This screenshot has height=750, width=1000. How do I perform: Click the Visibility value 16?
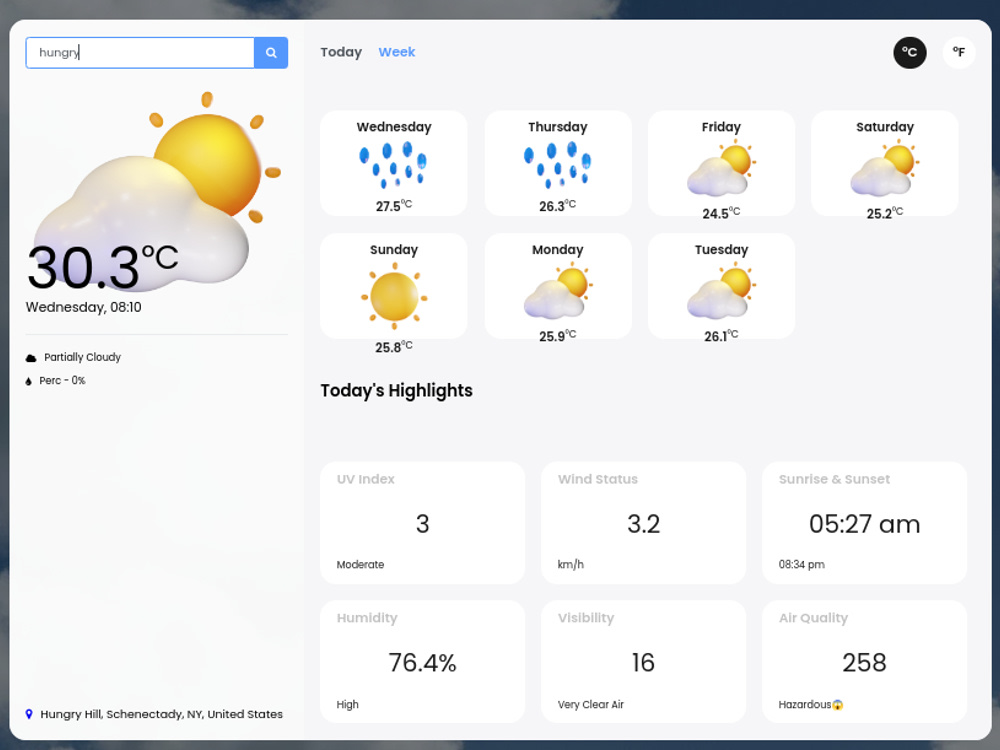pos(643,663)
